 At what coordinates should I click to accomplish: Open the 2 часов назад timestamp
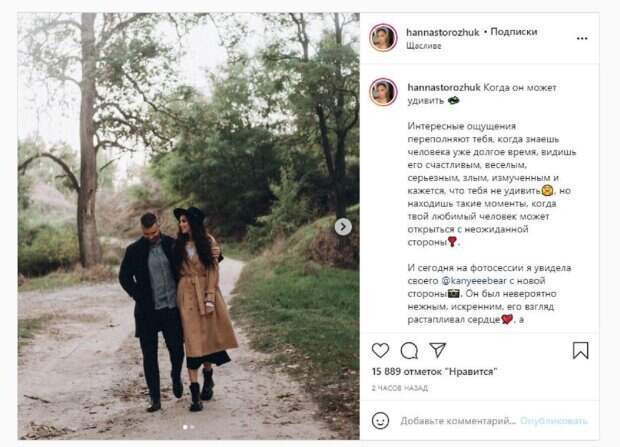(x=400, y=388)
